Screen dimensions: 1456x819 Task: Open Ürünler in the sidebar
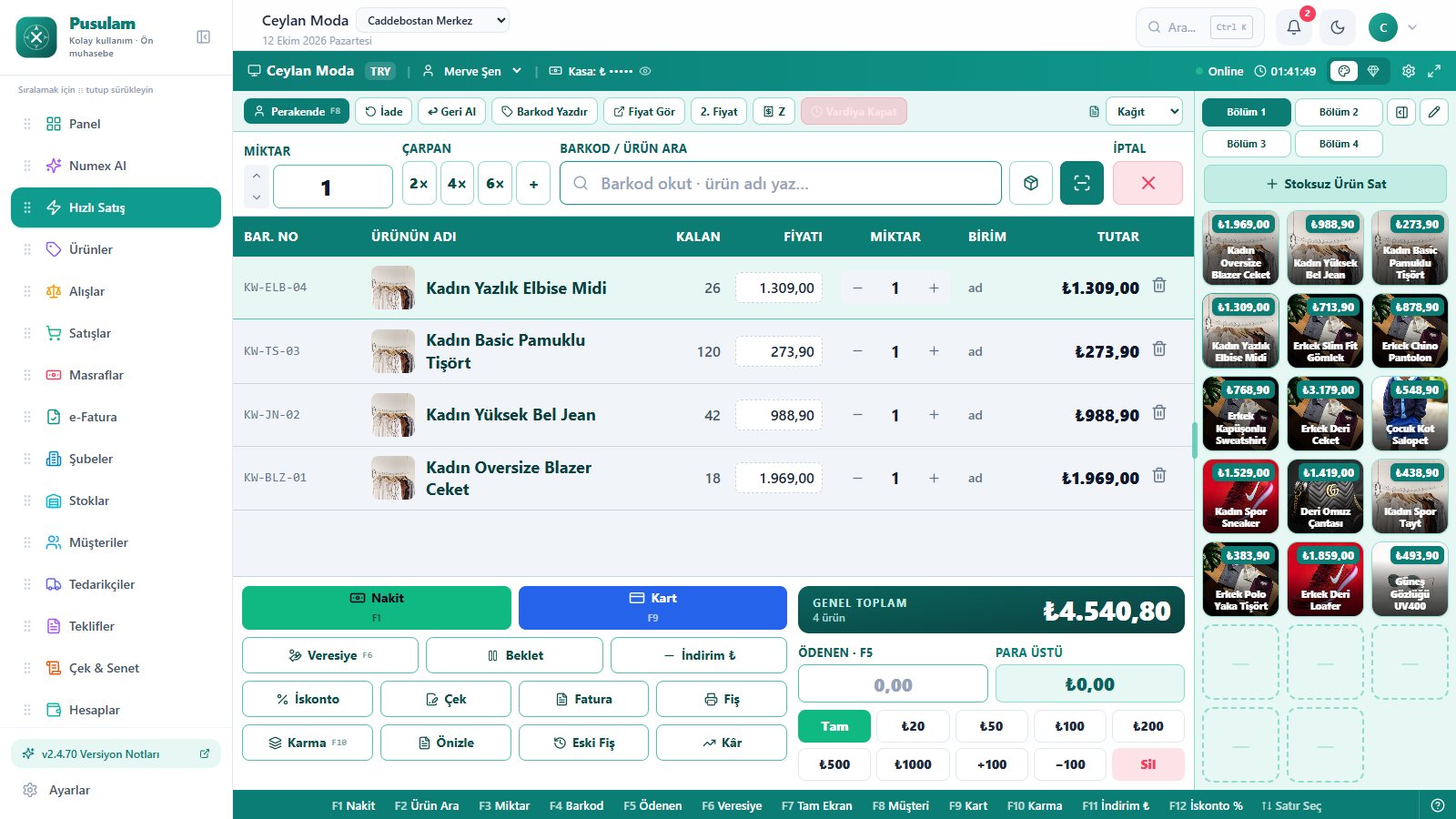coord(116,249)
